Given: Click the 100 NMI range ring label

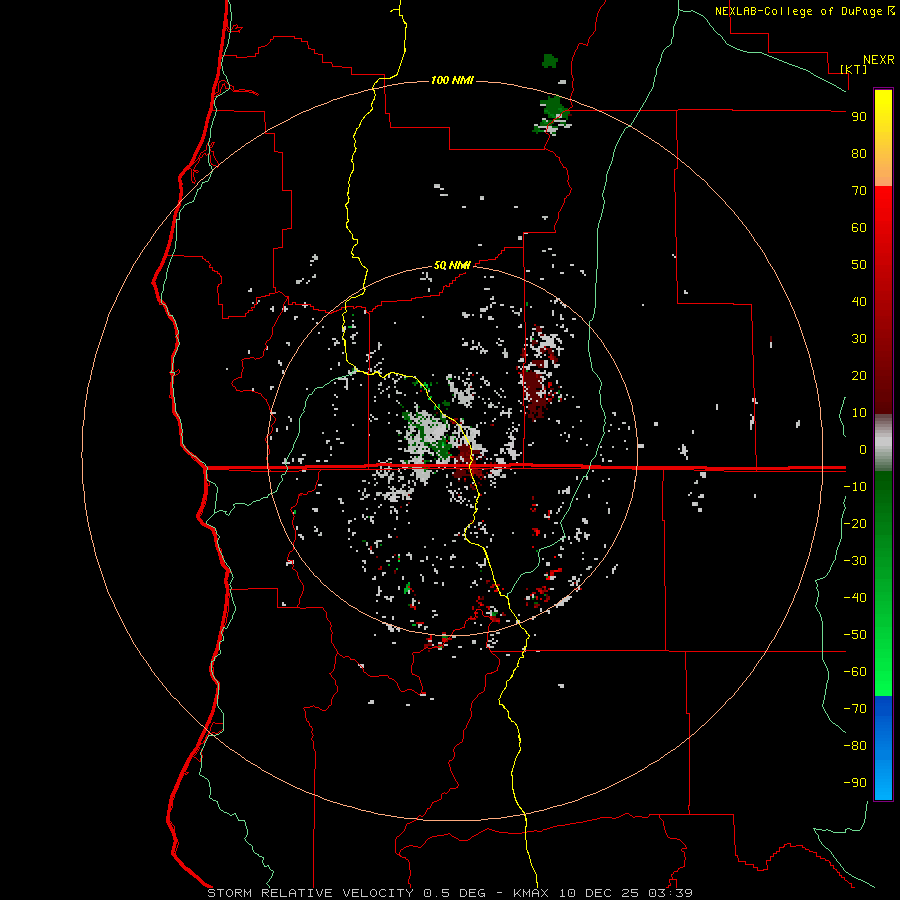Looking at the screenshot, I should coord(452,80).
